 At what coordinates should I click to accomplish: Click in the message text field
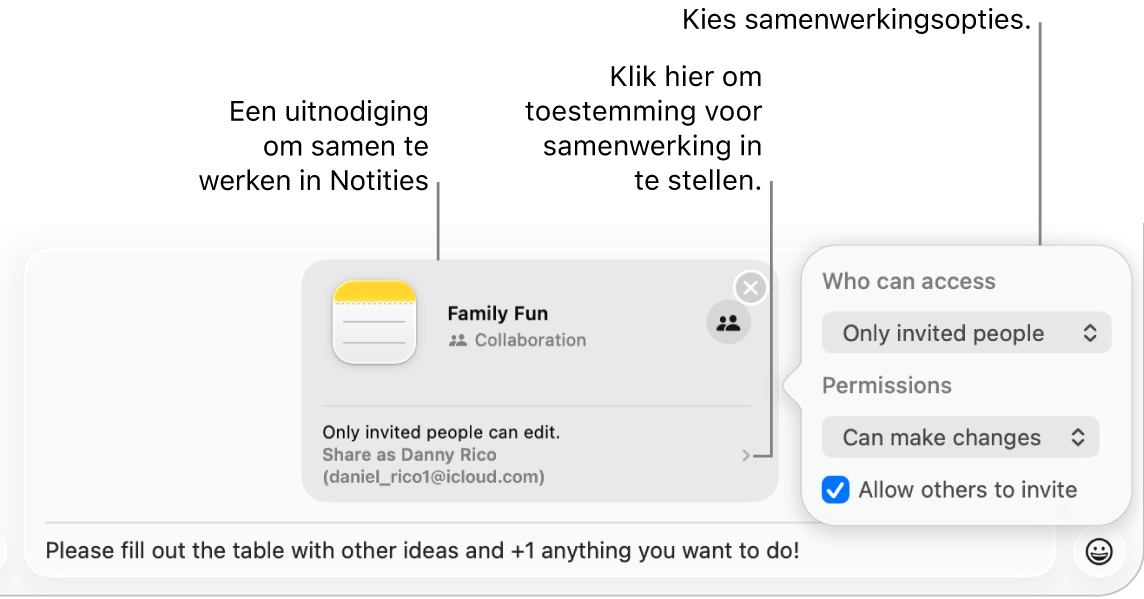coord(540,551)
